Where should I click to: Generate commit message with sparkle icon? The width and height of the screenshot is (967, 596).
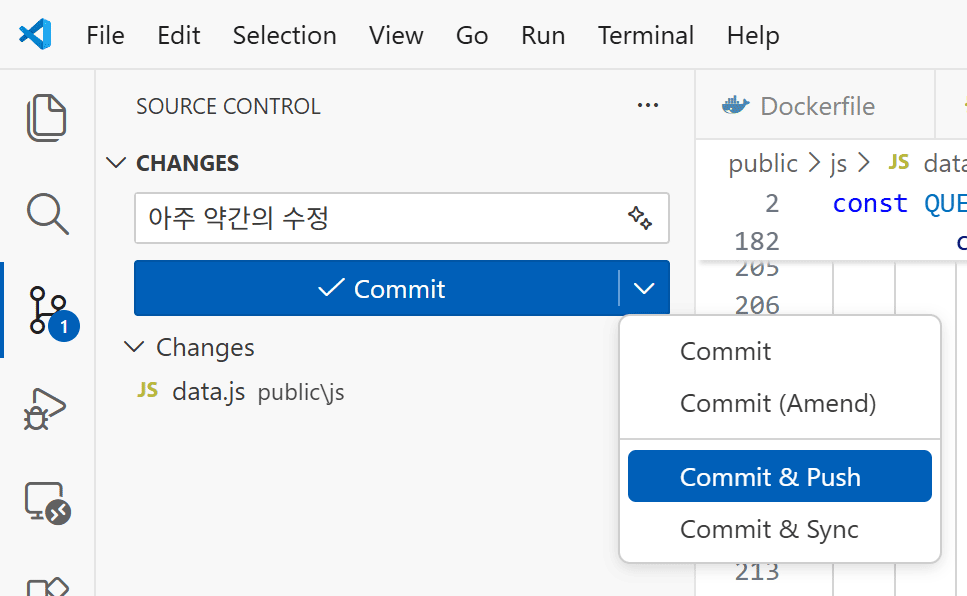pos(640,218)
